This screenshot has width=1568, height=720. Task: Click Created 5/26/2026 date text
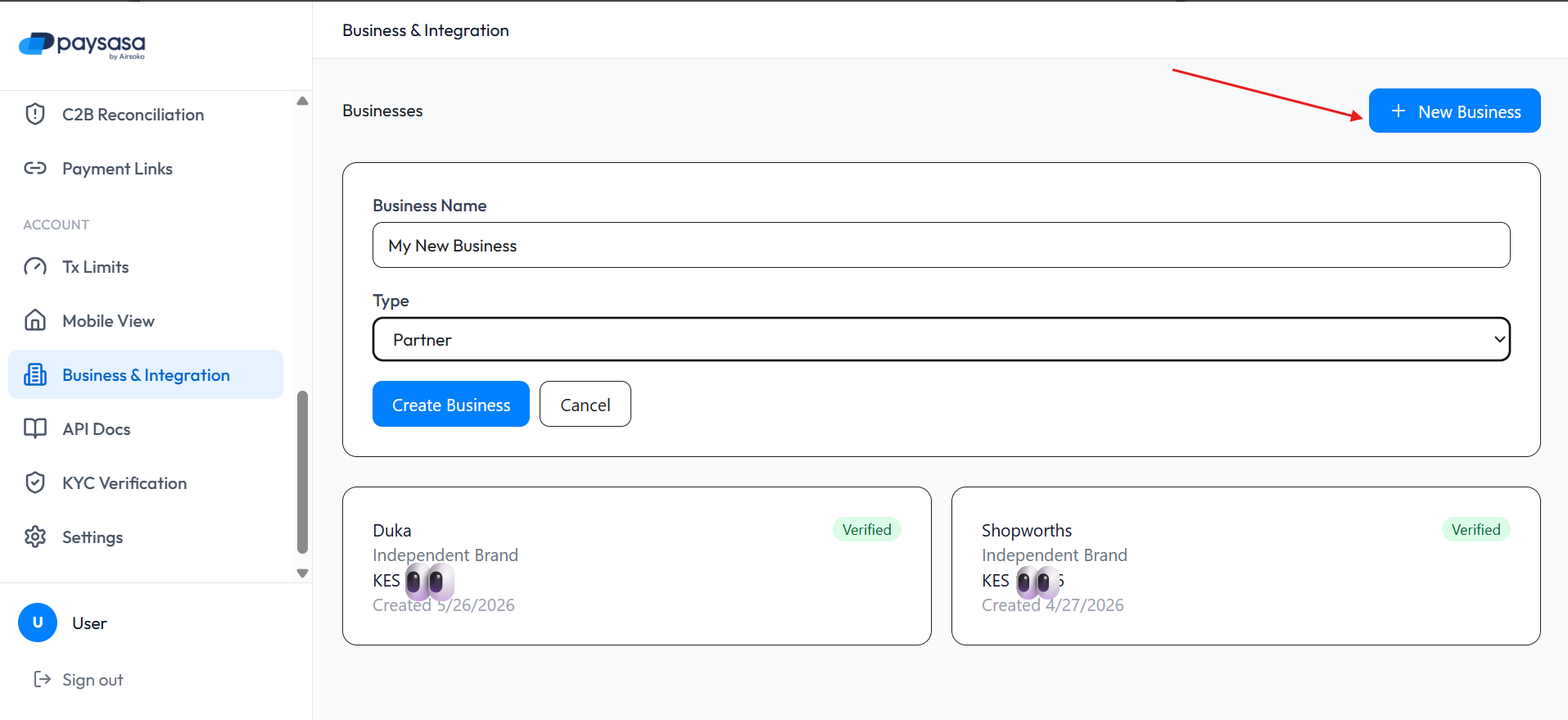coord(444,605)
